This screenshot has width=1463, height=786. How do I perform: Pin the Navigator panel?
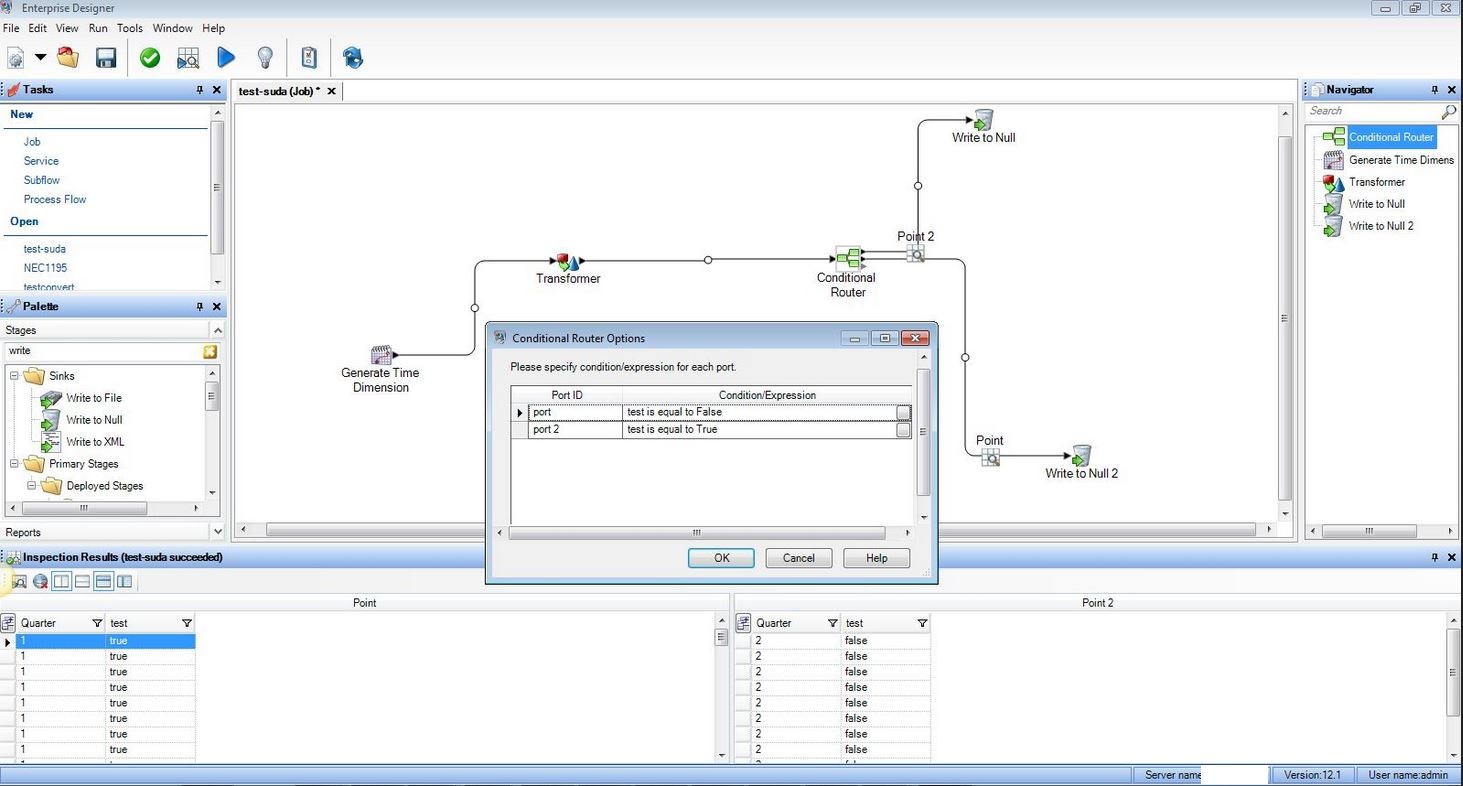[x=1435, y=90]
